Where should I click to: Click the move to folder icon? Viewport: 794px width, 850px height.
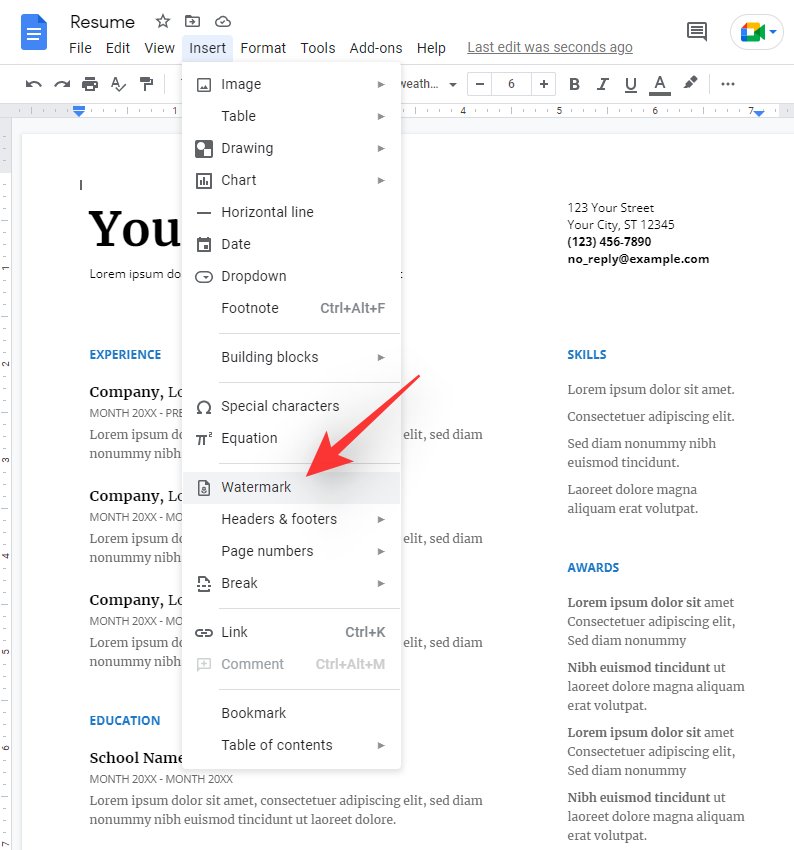(x=192, y=21)
